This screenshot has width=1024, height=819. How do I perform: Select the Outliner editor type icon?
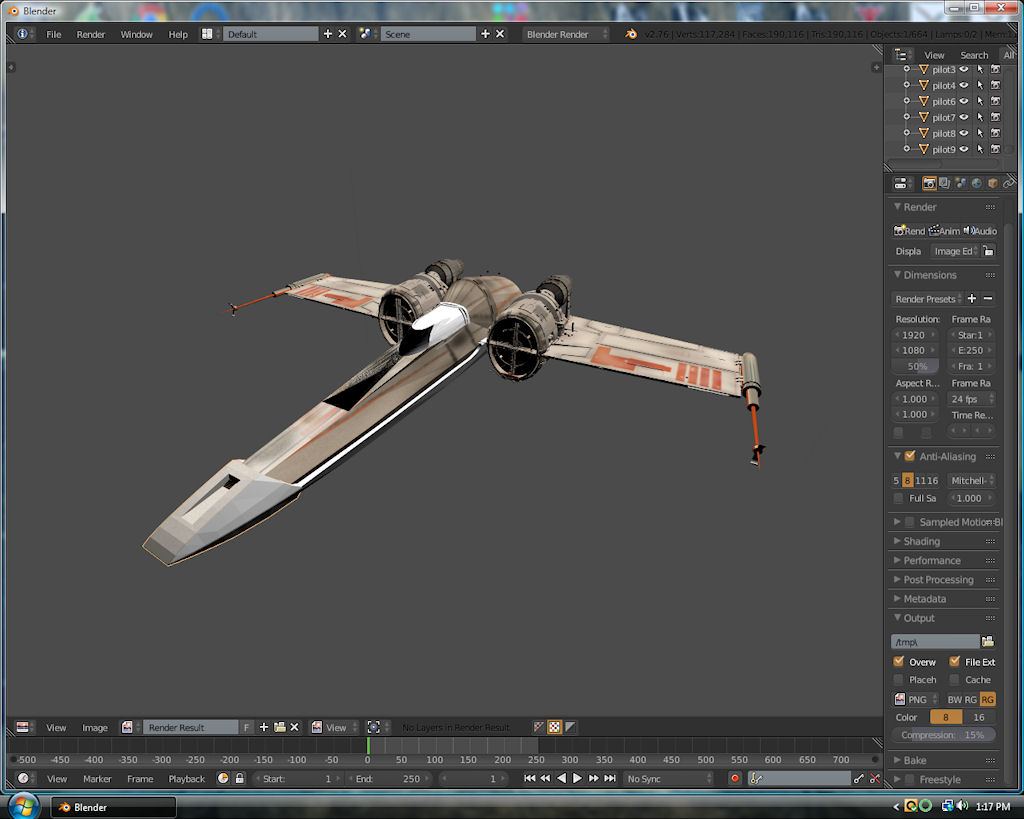pos(901,55)
